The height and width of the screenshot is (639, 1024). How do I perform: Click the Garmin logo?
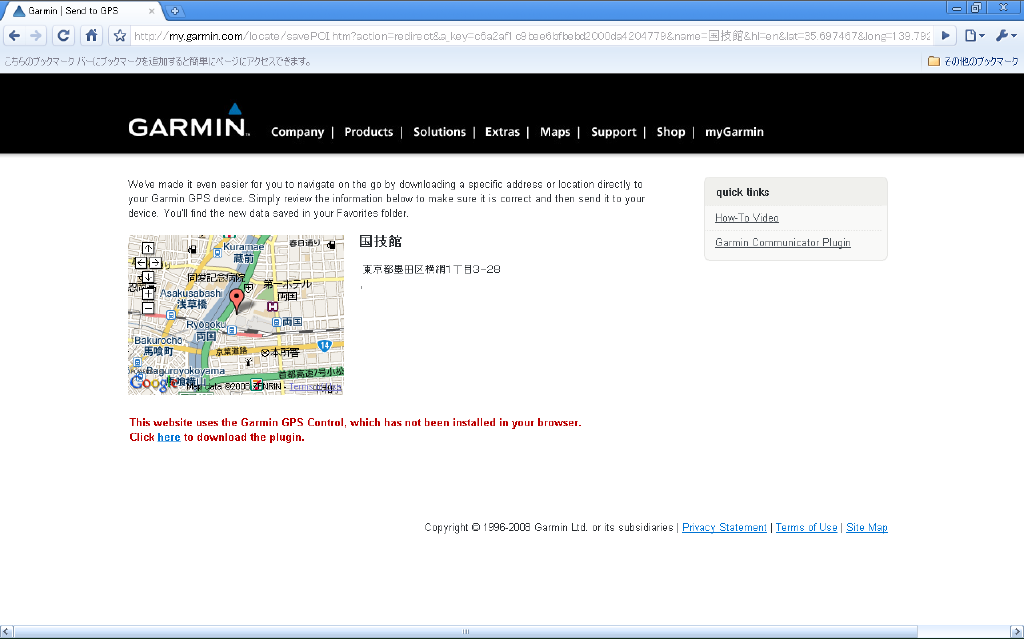click(189, 121)
